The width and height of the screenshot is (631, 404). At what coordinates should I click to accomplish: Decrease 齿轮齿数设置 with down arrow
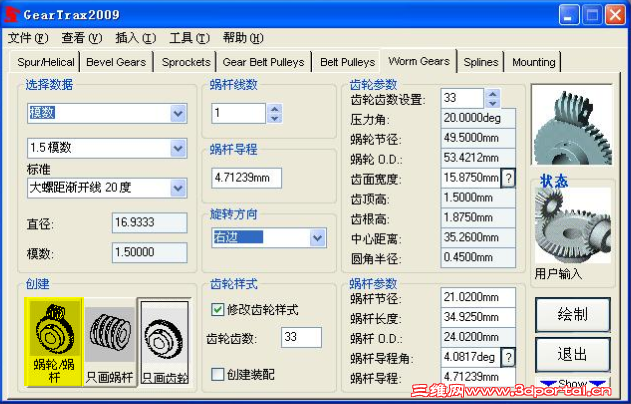493,103
